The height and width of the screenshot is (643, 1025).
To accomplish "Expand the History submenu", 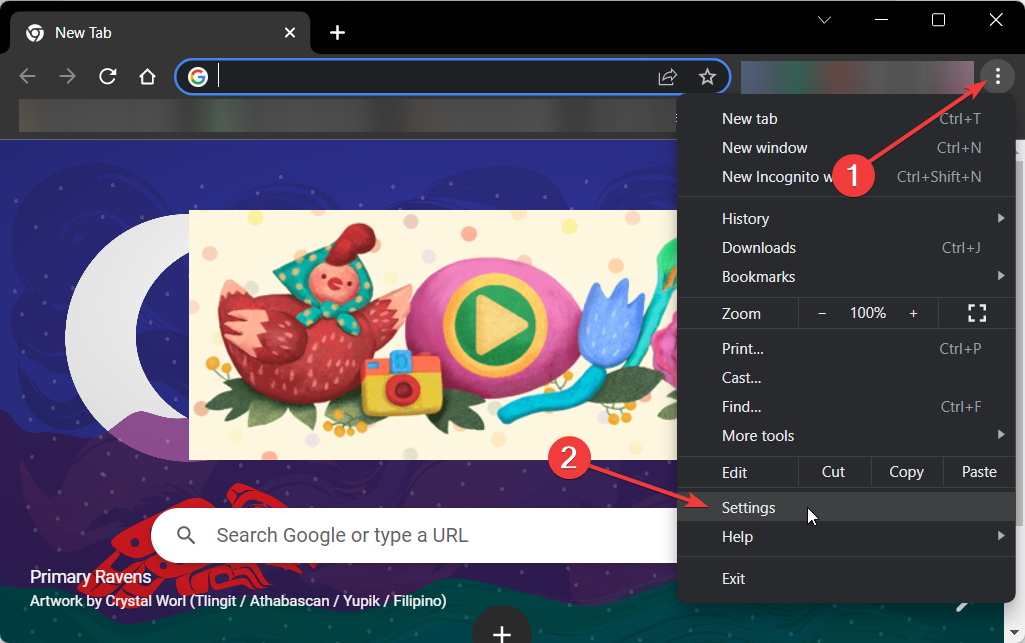I will click(846, 218).
